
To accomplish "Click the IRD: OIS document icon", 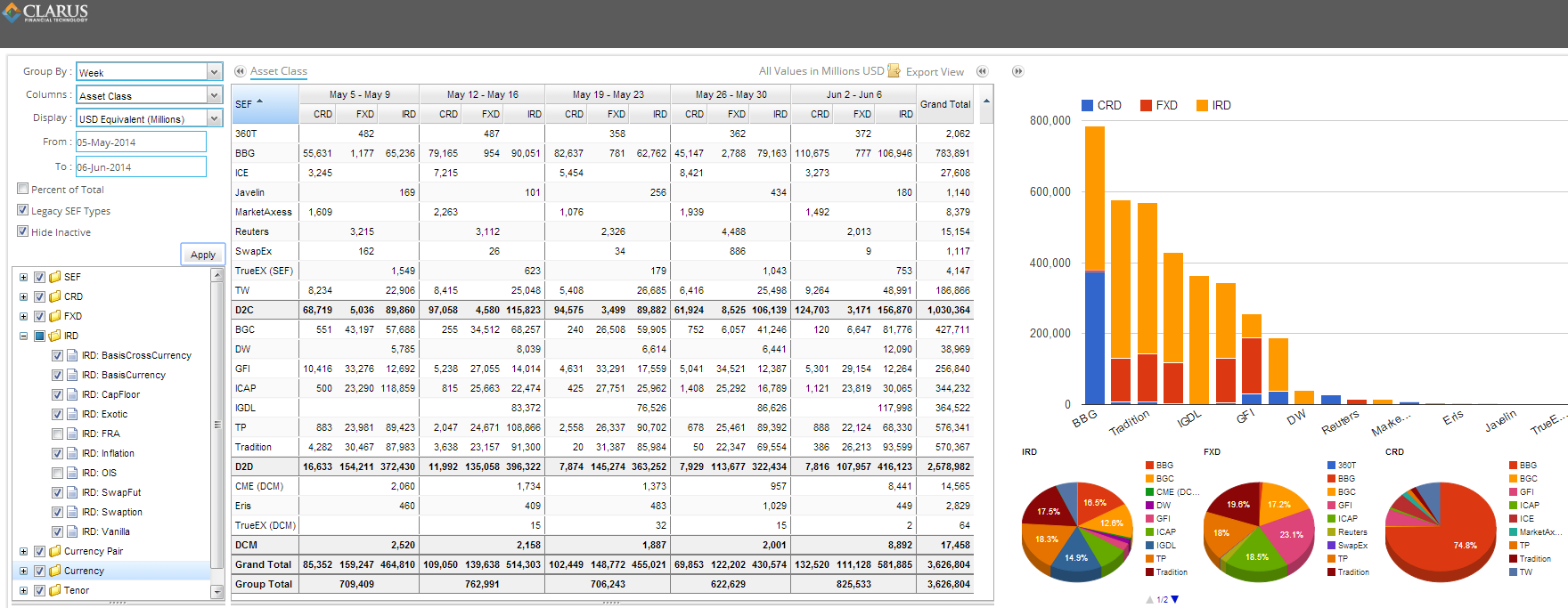I will [73, 473].
